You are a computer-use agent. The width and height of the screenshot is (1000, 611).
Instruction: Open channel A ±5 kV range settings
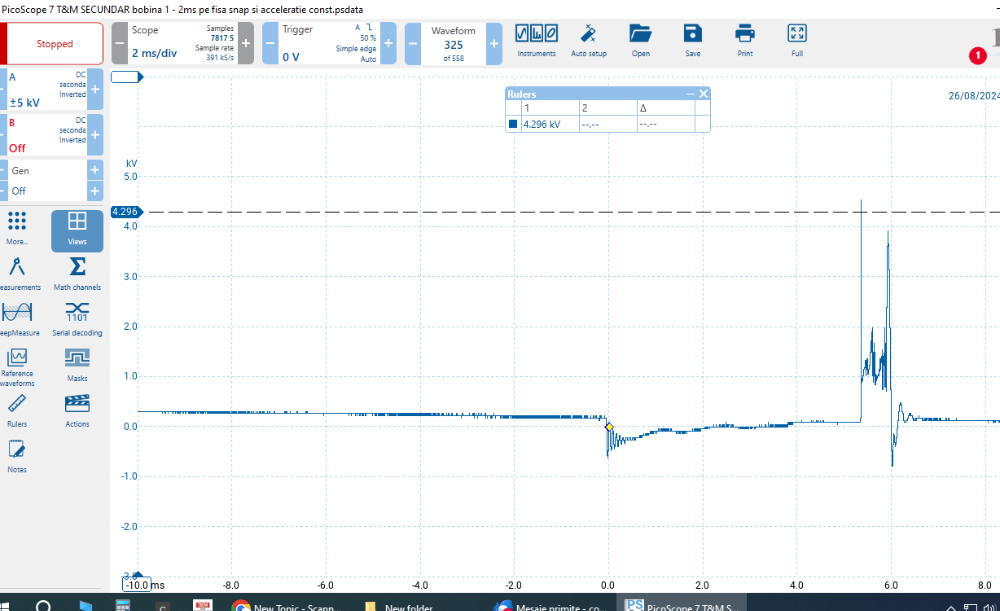click(46, 90)
